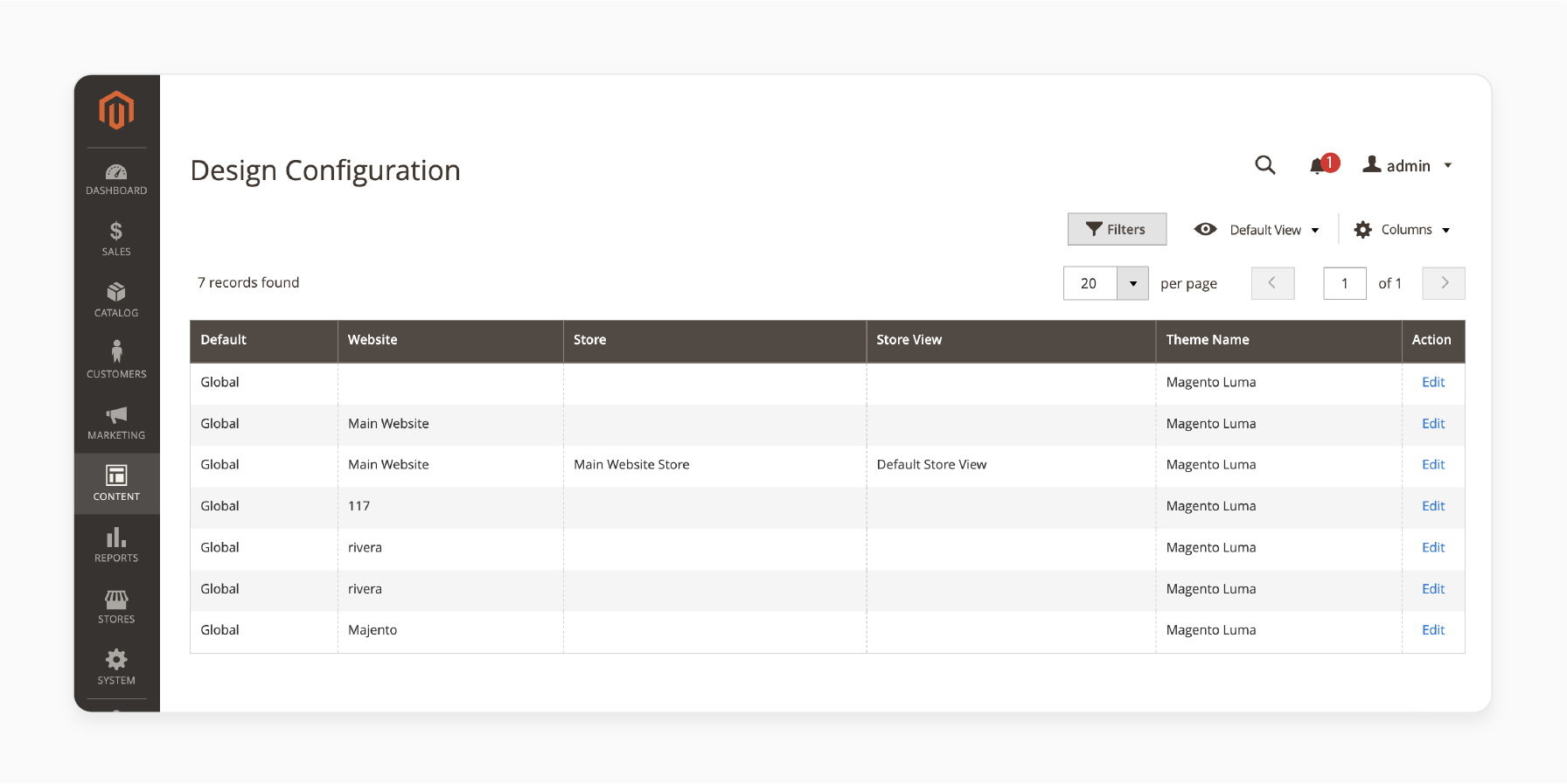Sort by the Theme Name column header
This screenshot has height=784, width=1567.
[1278, 341]
